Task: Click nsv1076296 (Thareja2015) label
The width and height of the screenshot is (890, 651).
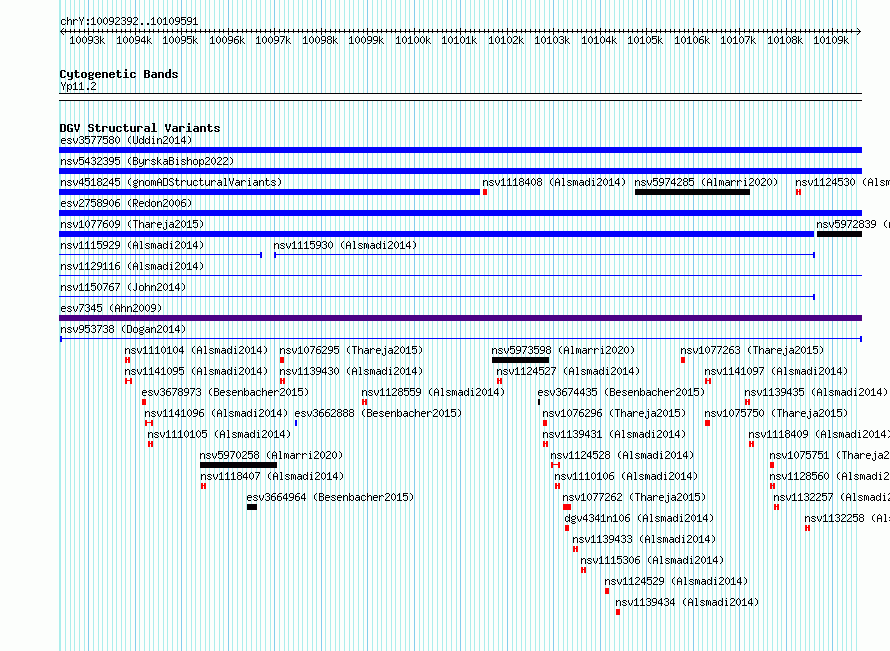Action: click(x=614, y=413)
